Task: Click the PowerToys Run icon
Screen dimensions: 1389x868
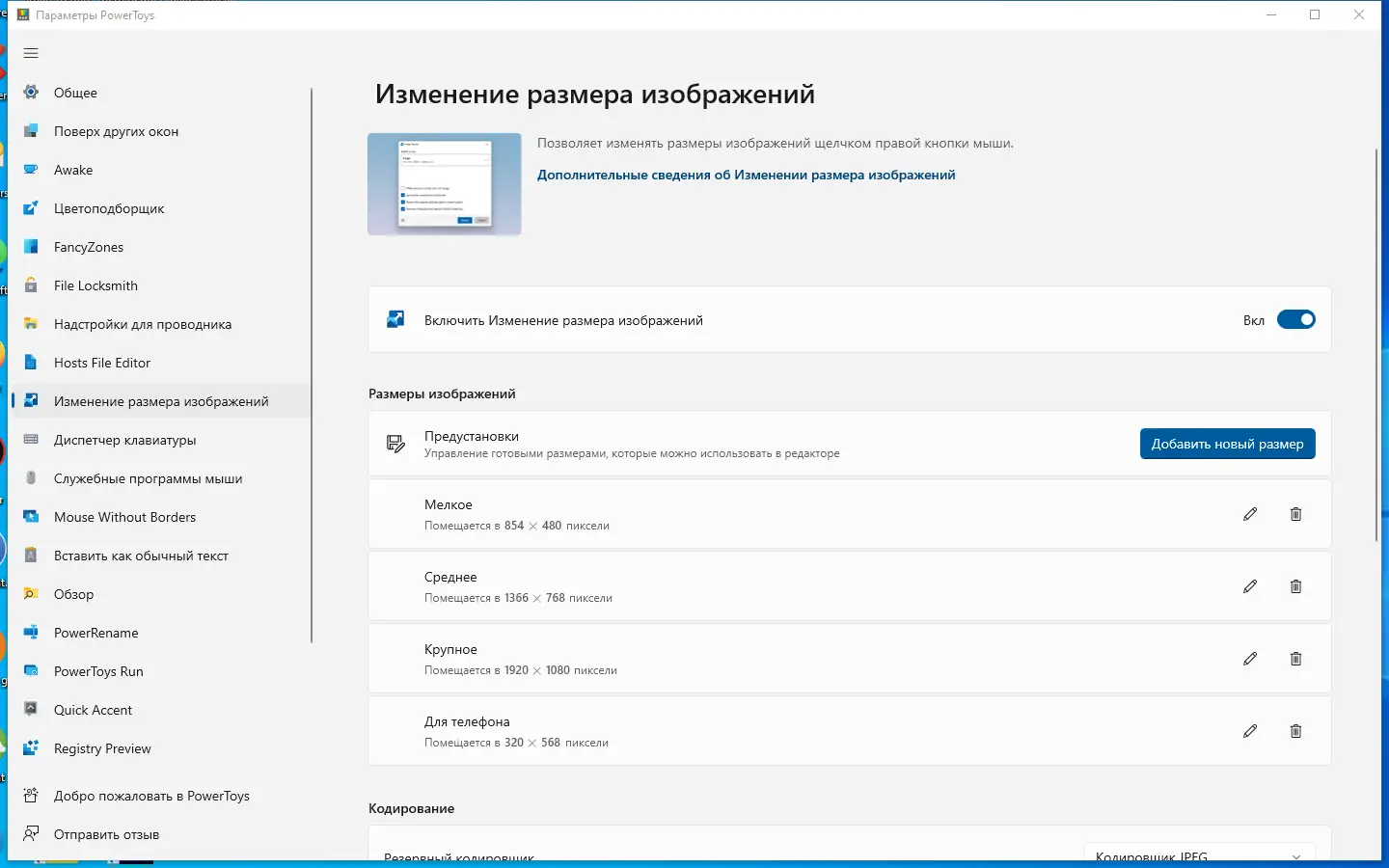Action: [31, 671]
